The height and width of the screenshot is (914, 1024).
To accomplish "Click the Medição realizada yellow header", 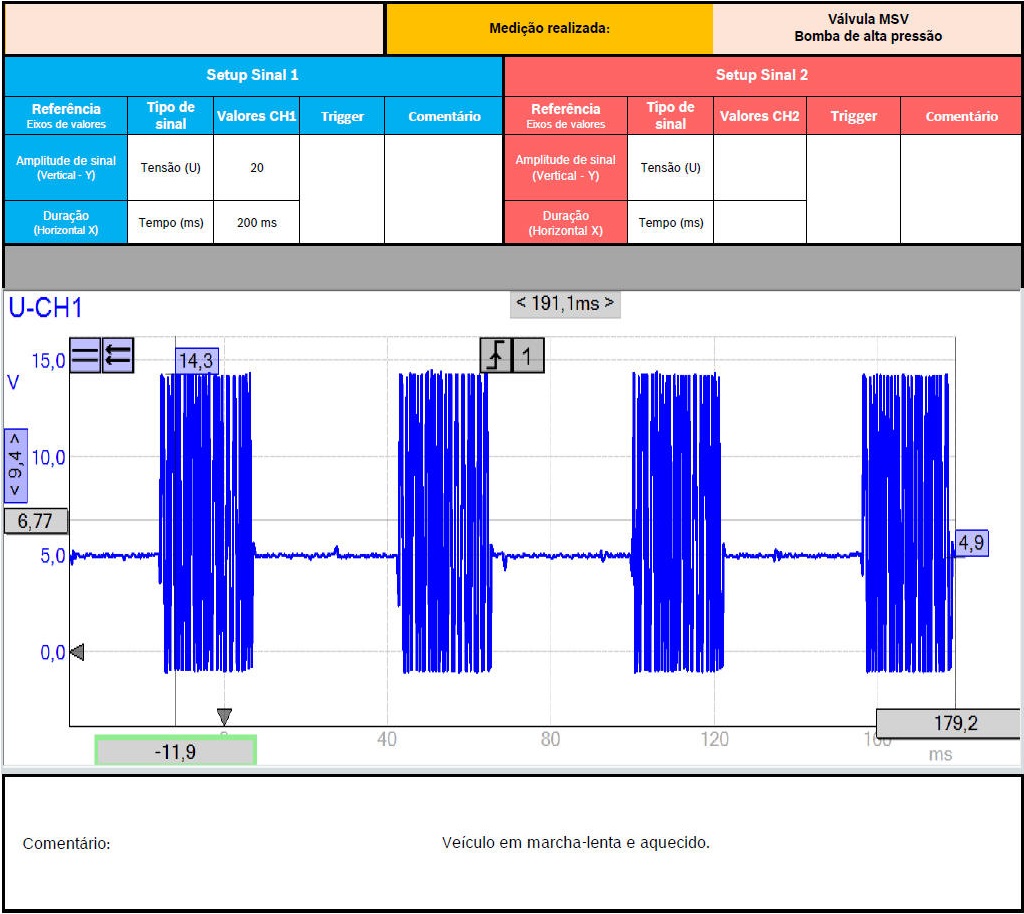I will pos(549,28).
